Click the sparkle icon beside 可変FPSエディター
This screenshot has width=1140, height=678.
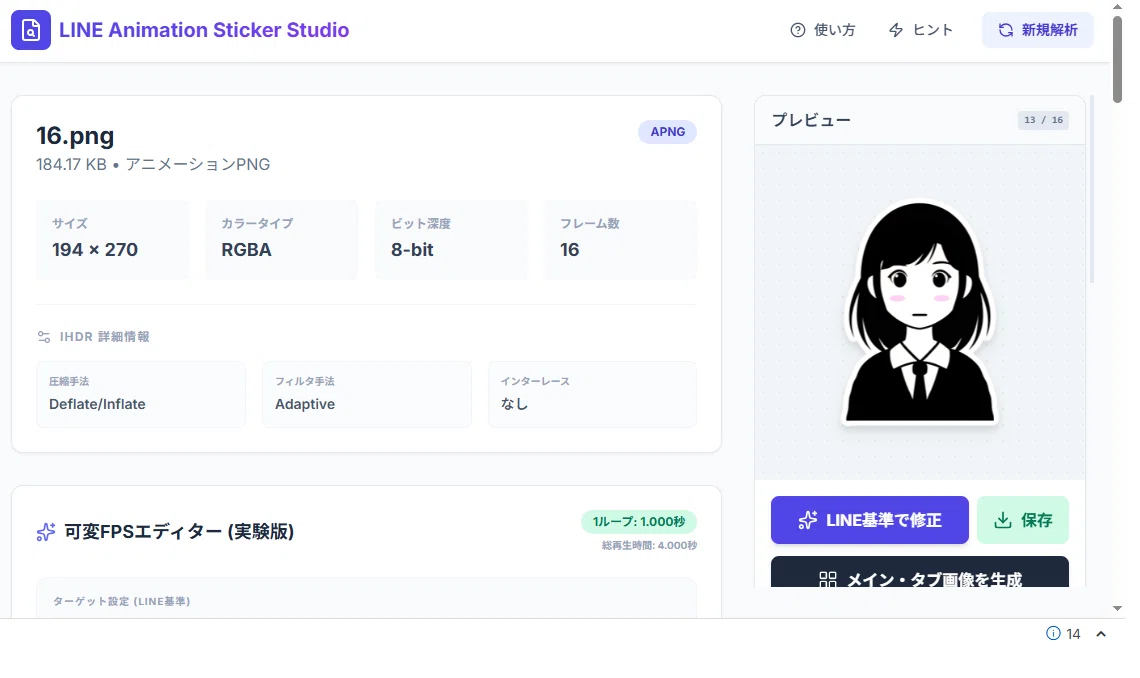pos(46,532)
